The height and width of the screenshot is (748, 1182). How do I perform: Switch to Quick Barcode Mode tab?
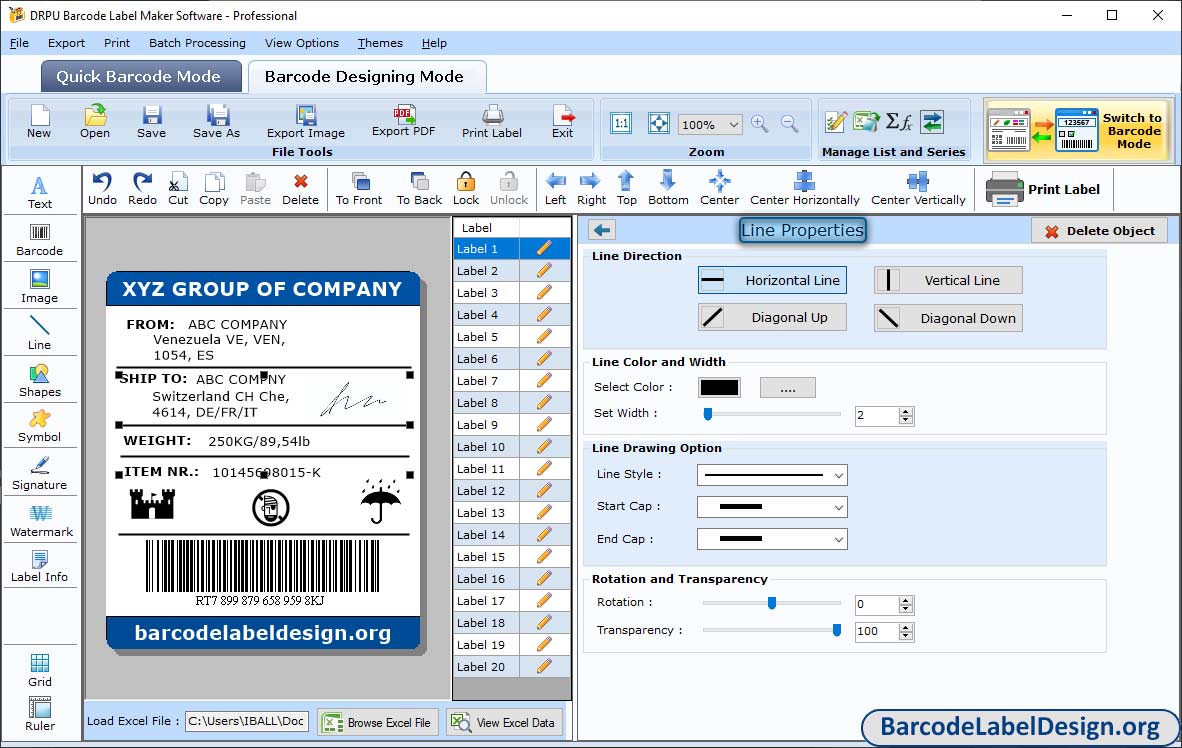141,76
